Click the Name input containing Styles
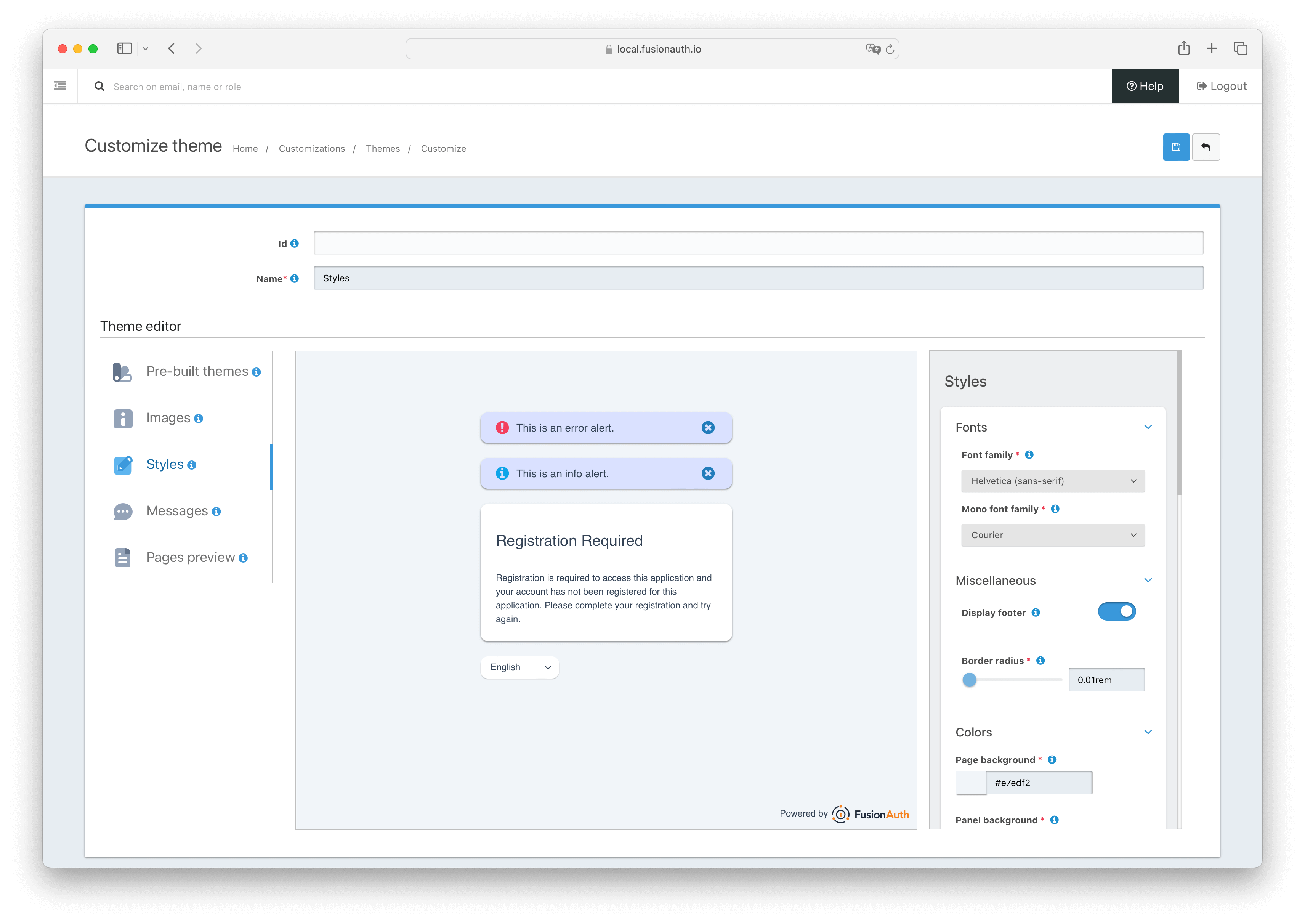This screenshot has height=924, width=1305. click(758, 278)
